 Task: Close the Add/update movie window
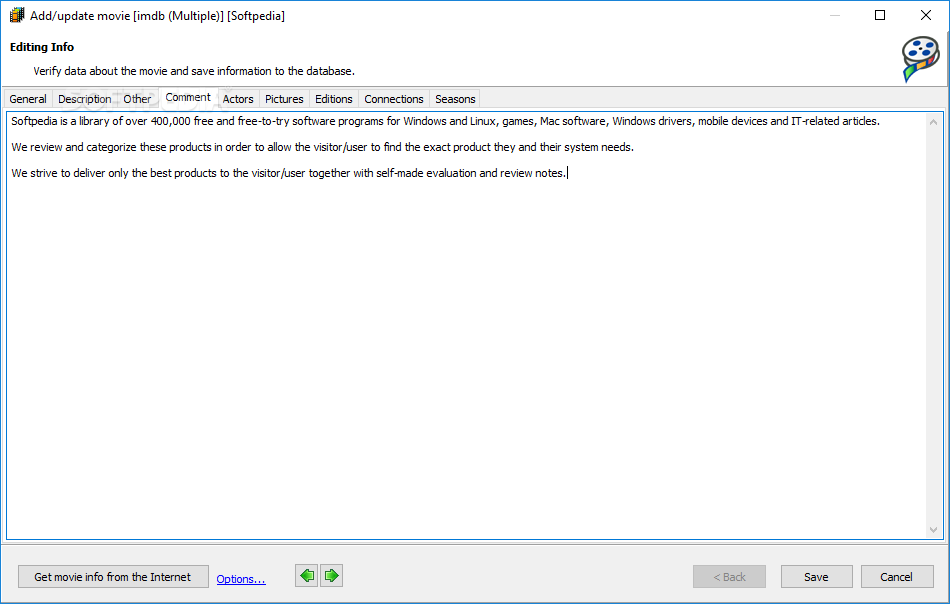point(926,15)
